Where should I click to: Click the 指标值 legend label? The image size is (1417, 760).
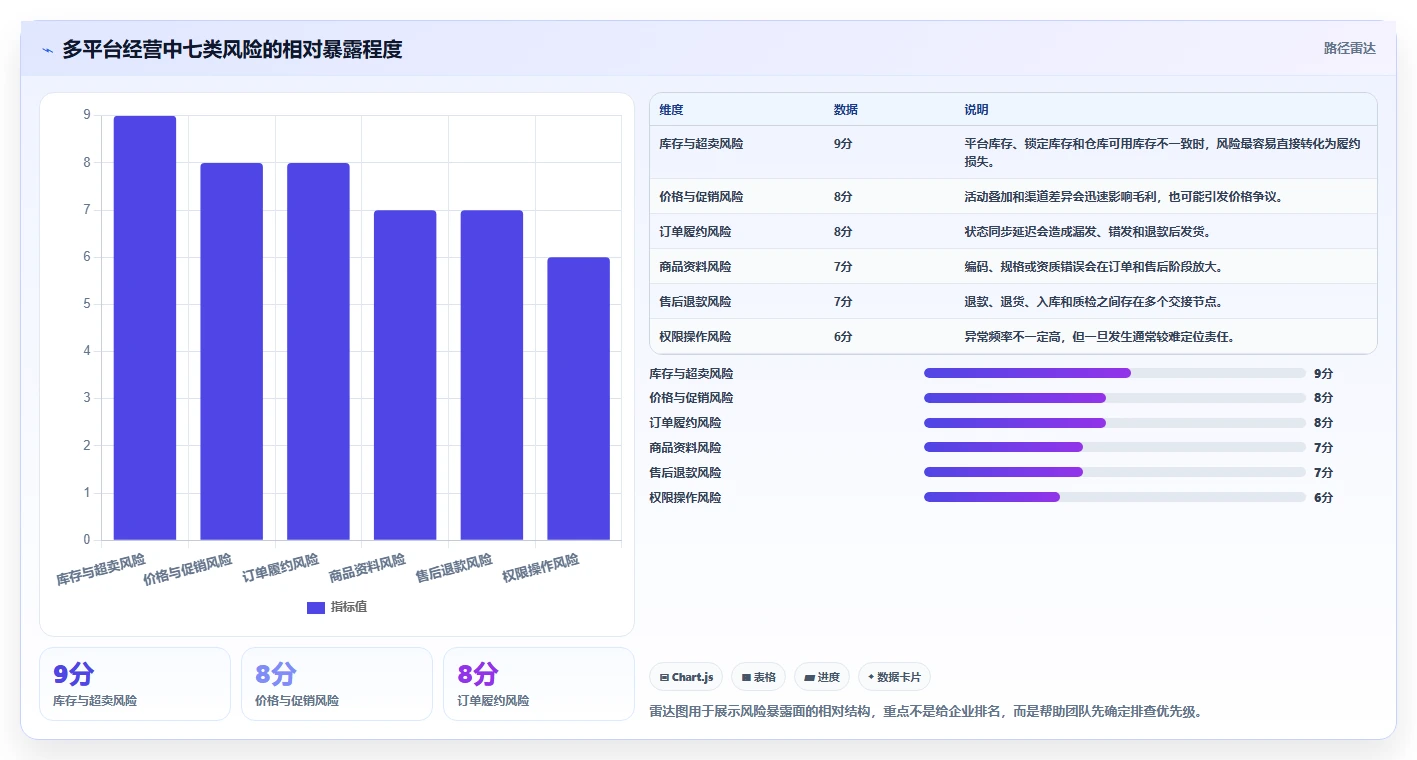pyautogui.click(x=349, y=607)
